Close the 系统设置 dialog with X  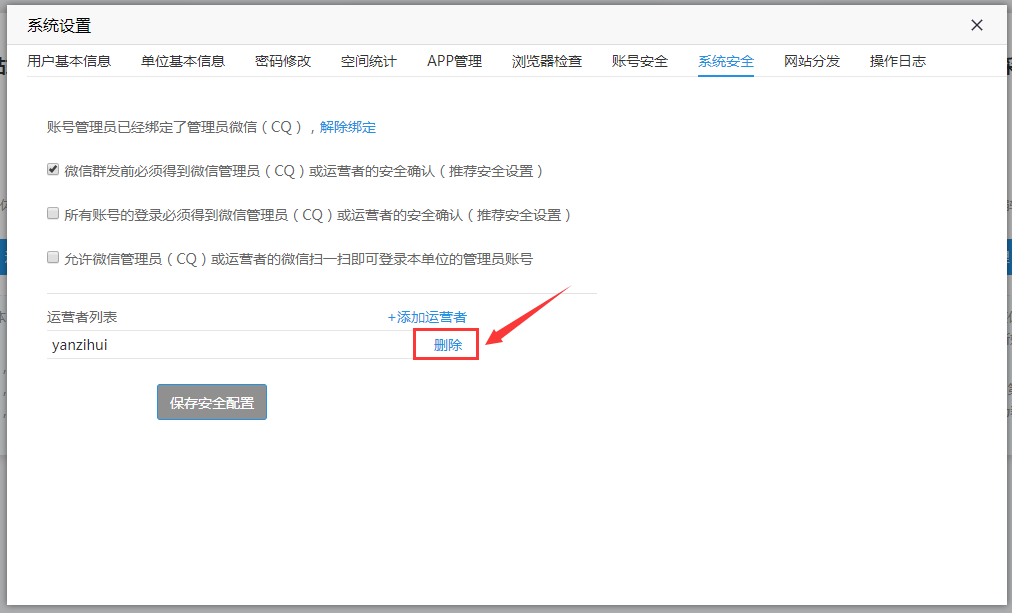(x=977, y=26)
